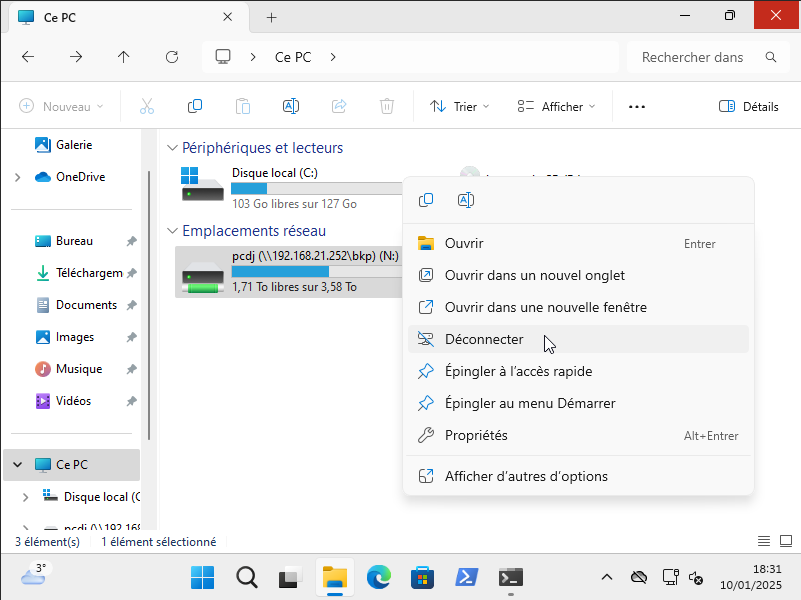Click chevron after Ce PC in address bar
This screenshot has width=801, height=600.
click(x=333, y=57)
